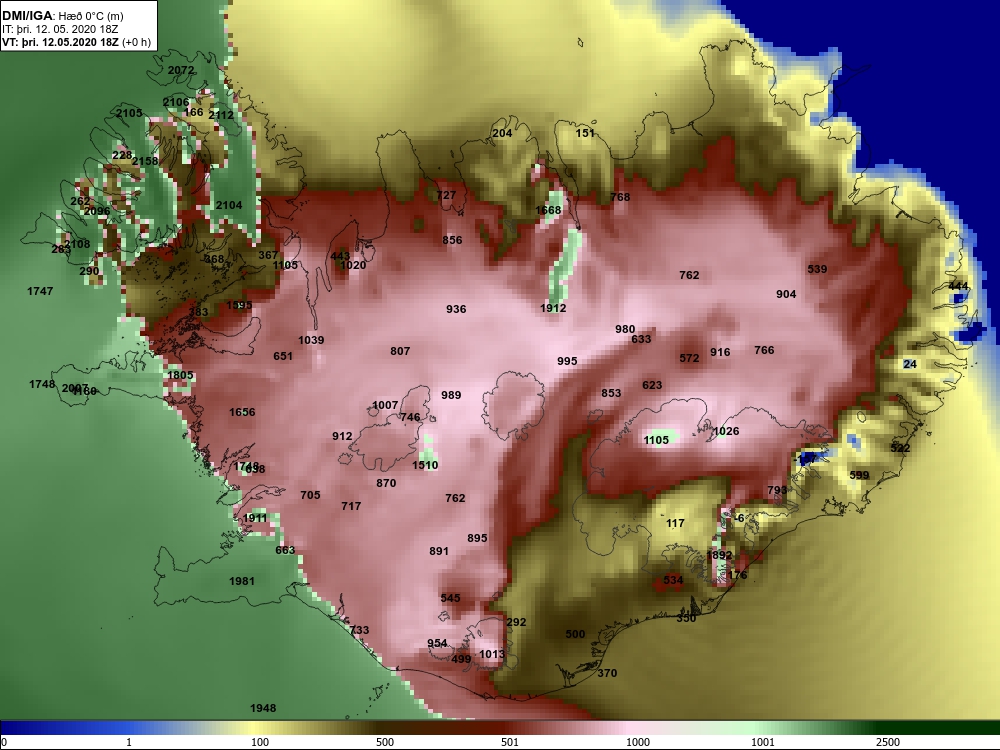
Task: Click the map value '1668'
Action: (548, 210)
